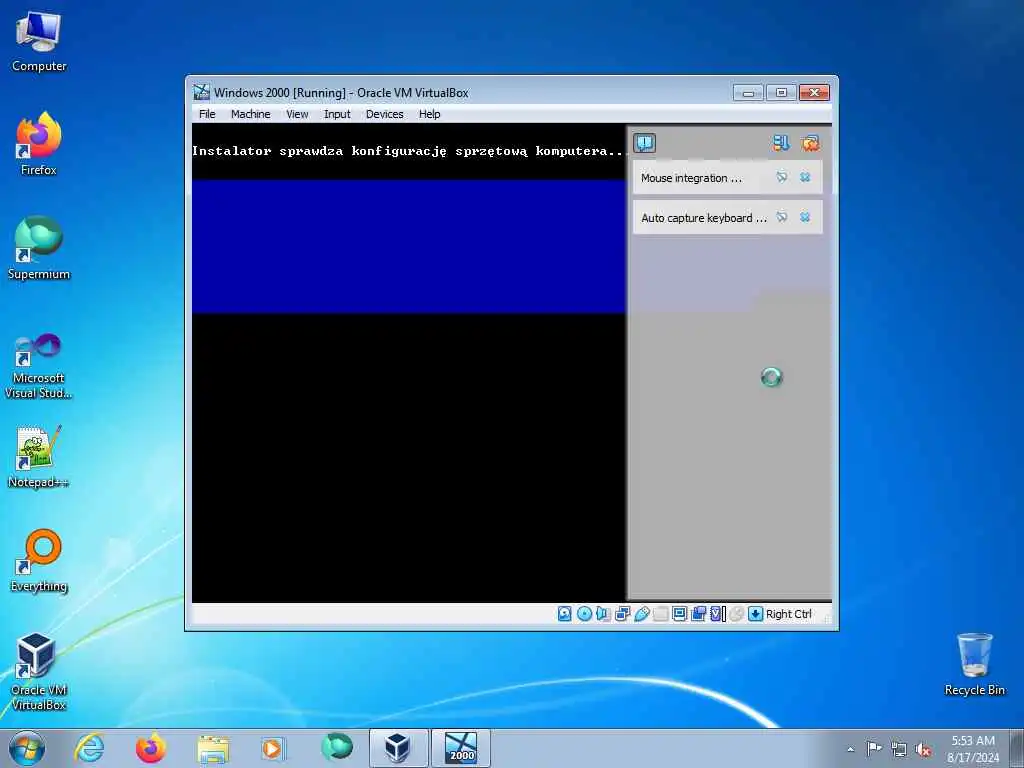Minimize the Windows 2000 VM window
This screenshot has width=1024, height=768.
click(x=748, y=93)
